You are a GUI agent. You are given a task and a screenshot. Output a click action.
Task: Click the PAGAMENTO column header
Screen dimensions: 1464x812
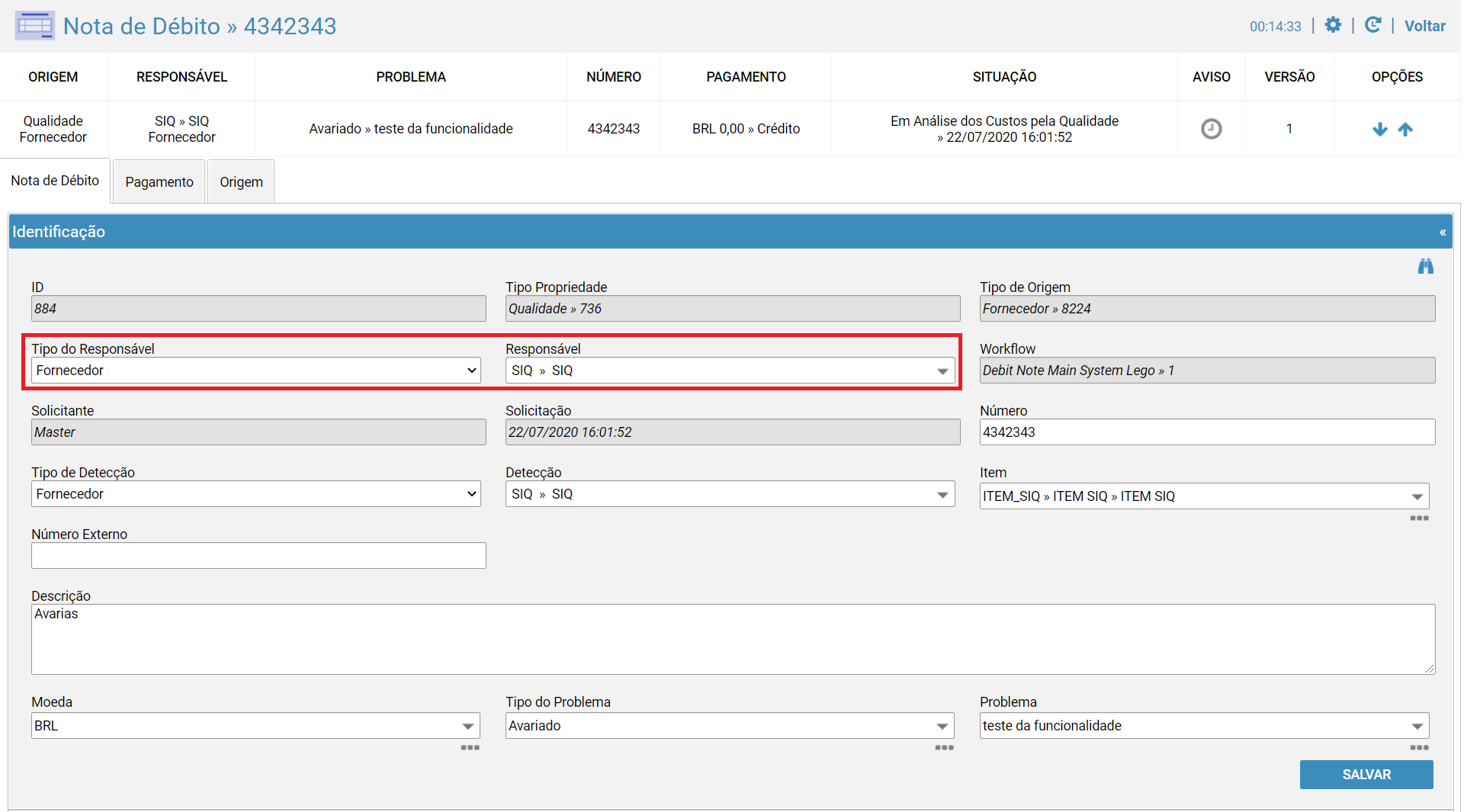pyautogui.click(x=746, y=77)
